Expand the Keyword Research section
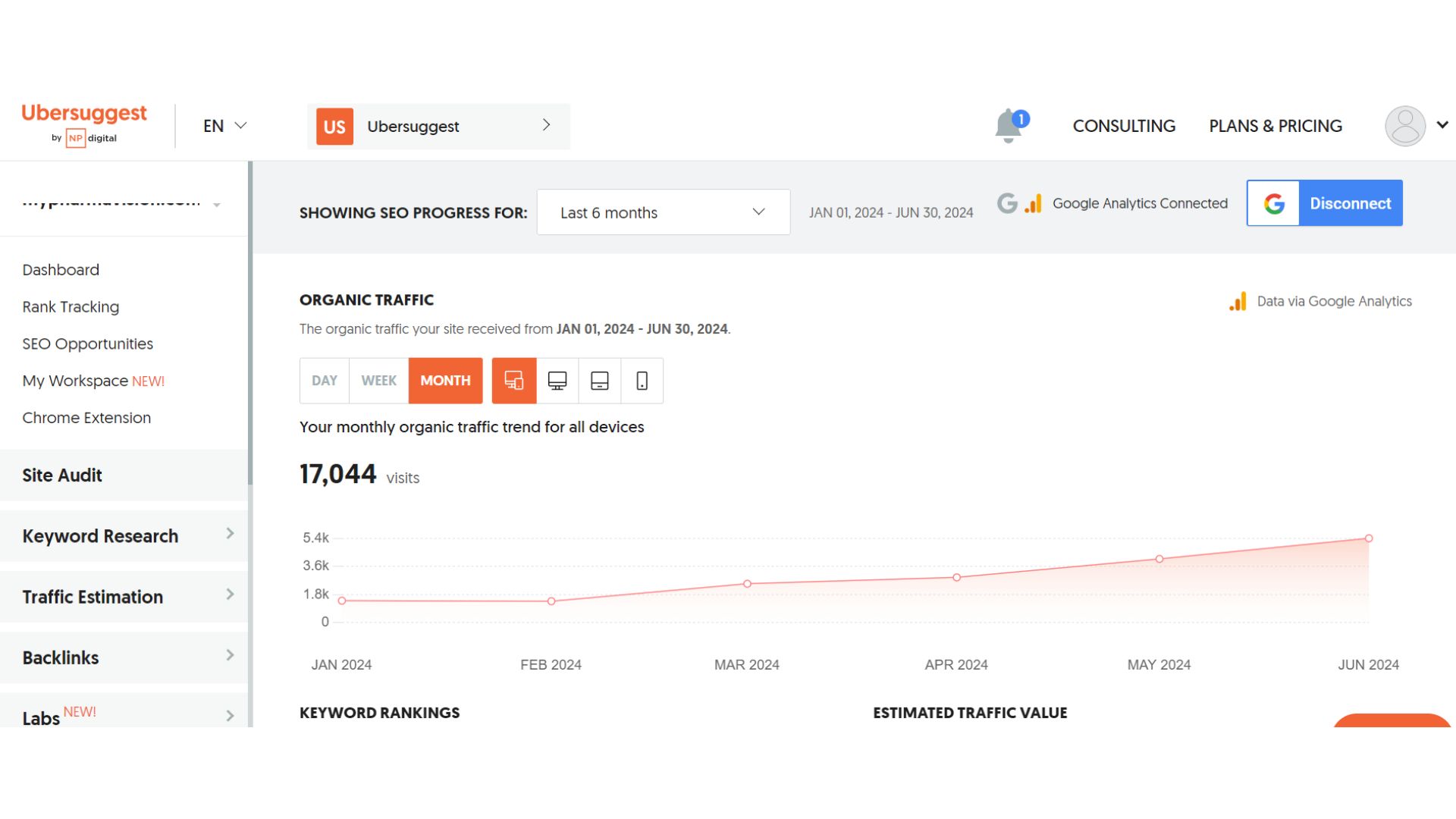Screen dimensions: 1456x819 [125, 536]
